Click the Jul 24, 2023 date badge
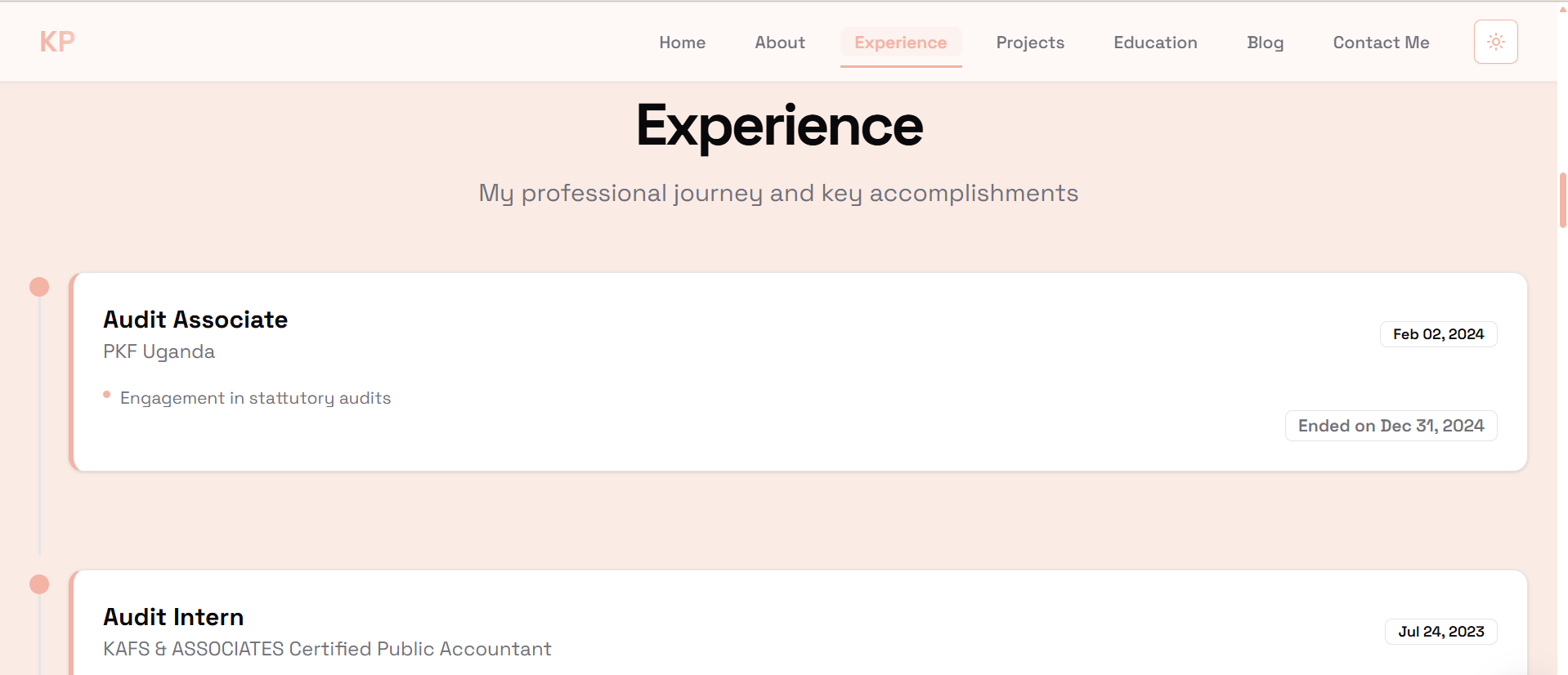Viewport: 1568px width, 675px height. (x=1440, y=632)
